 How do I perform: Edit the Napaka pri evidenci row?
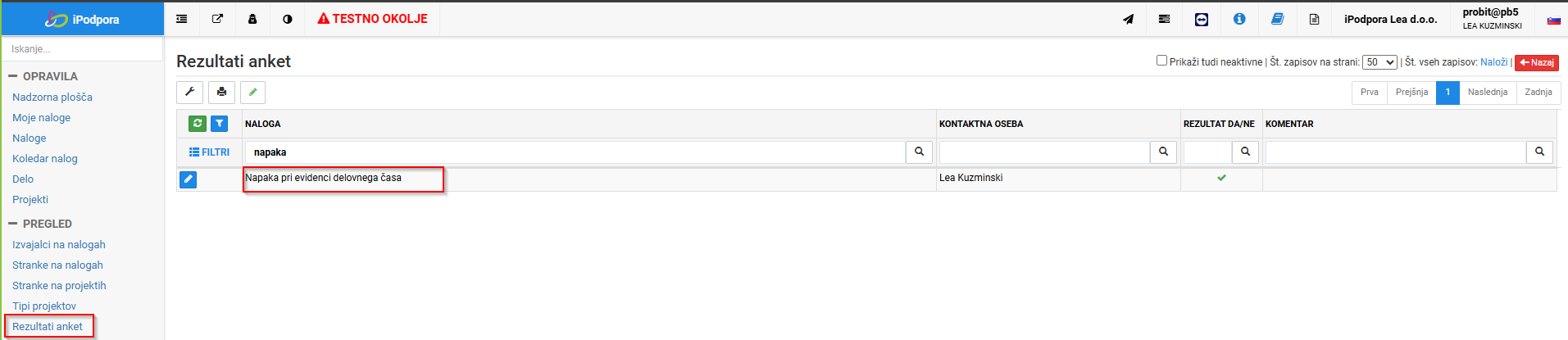189,179
